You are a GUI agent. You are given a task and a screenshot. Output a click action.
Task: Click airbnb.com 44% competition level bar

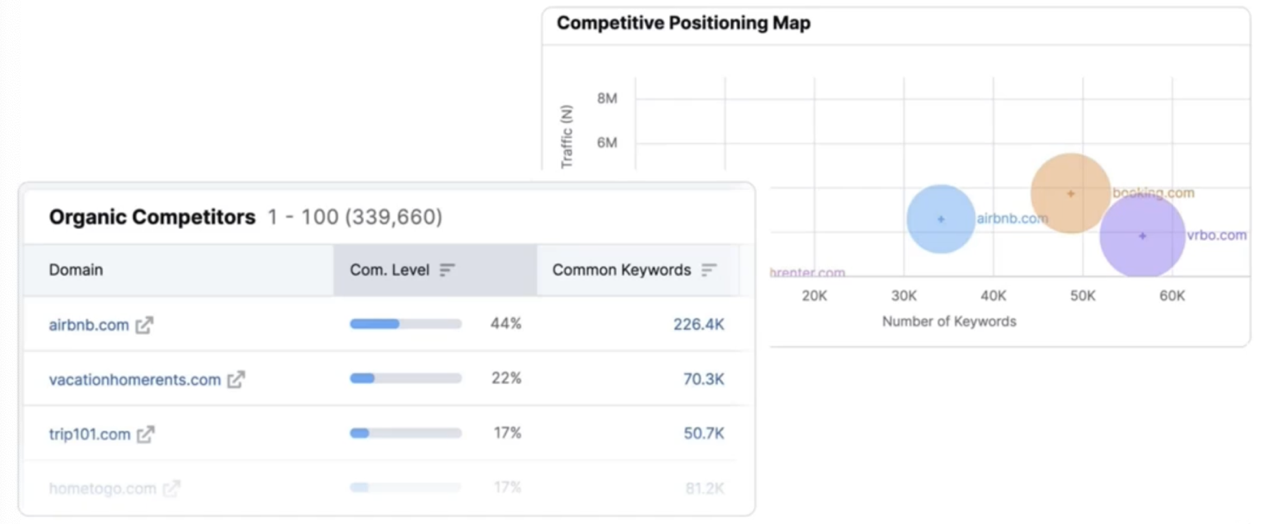point(405,324)
